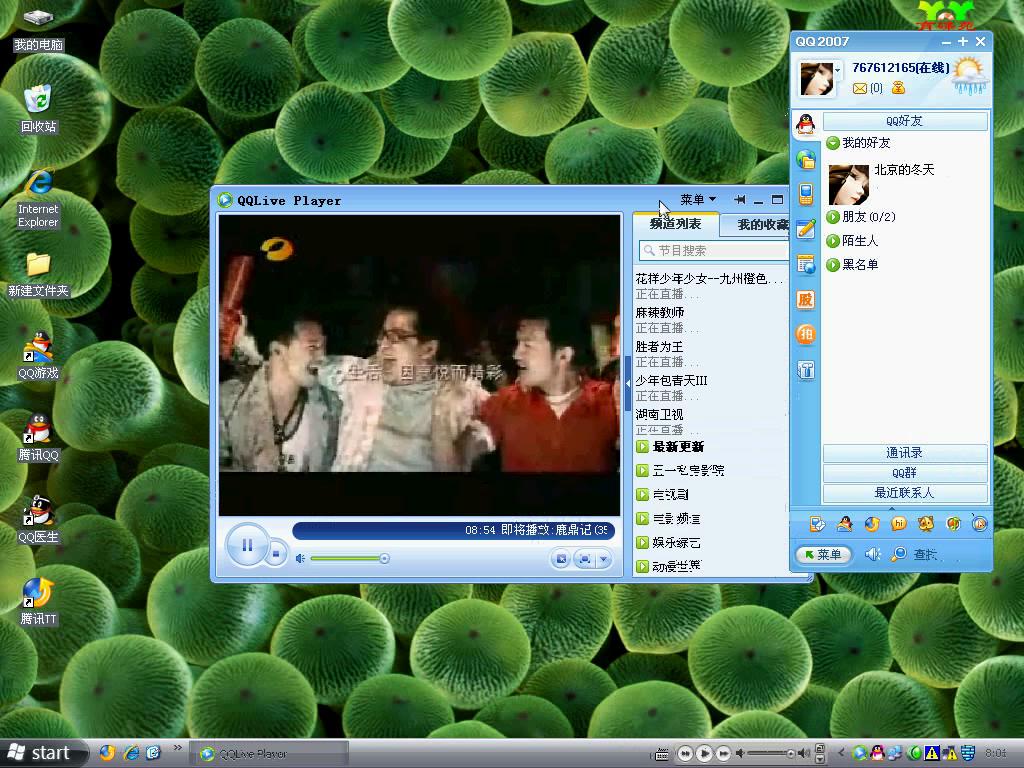Toggle QQ sound speaker icon
Image resolution: width=1024 pixels, height=768 pixels.
pos(872,554)
